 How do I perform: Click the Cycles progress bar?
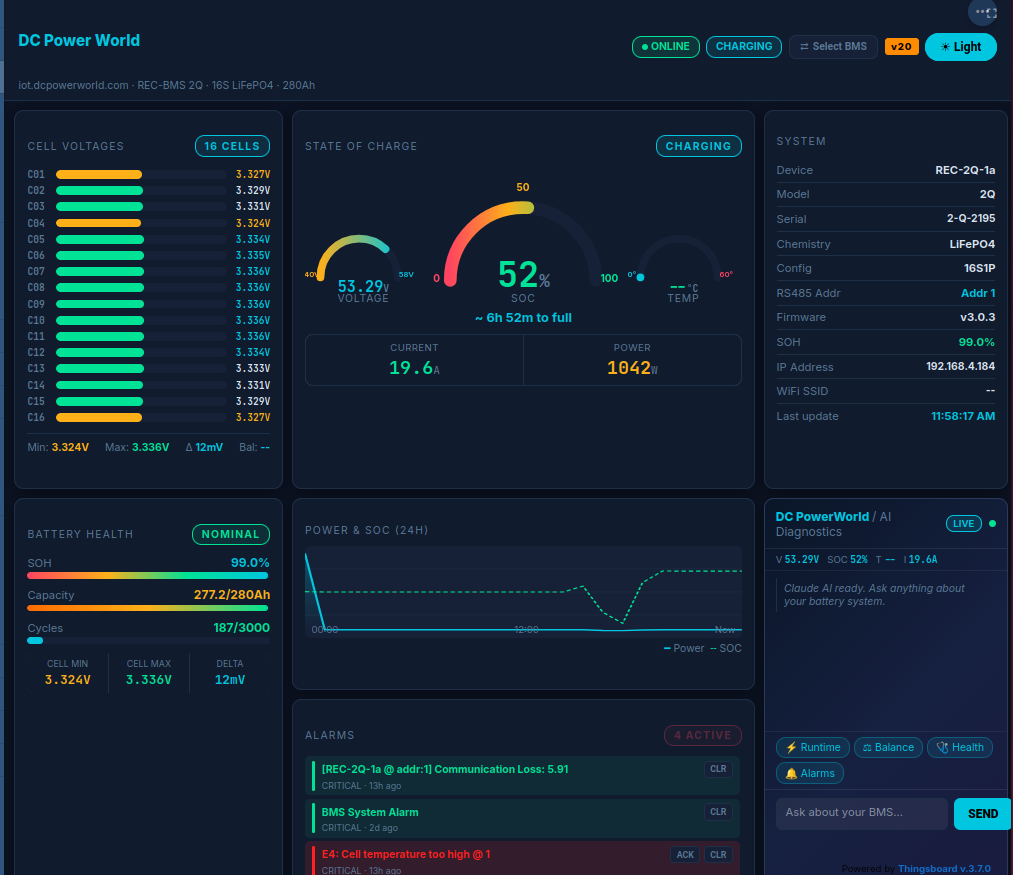coord(147,641)
